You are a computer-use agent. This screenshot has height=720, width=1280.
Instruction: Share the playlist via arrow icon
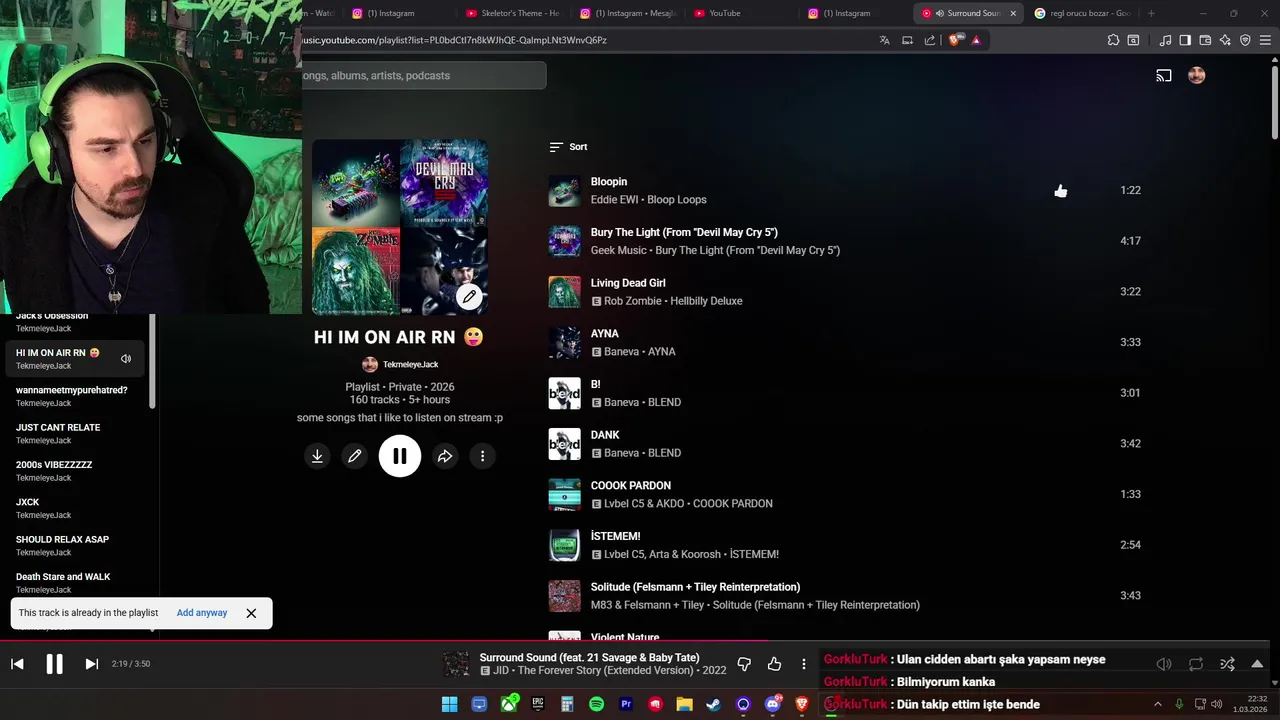tap(445, 456)
